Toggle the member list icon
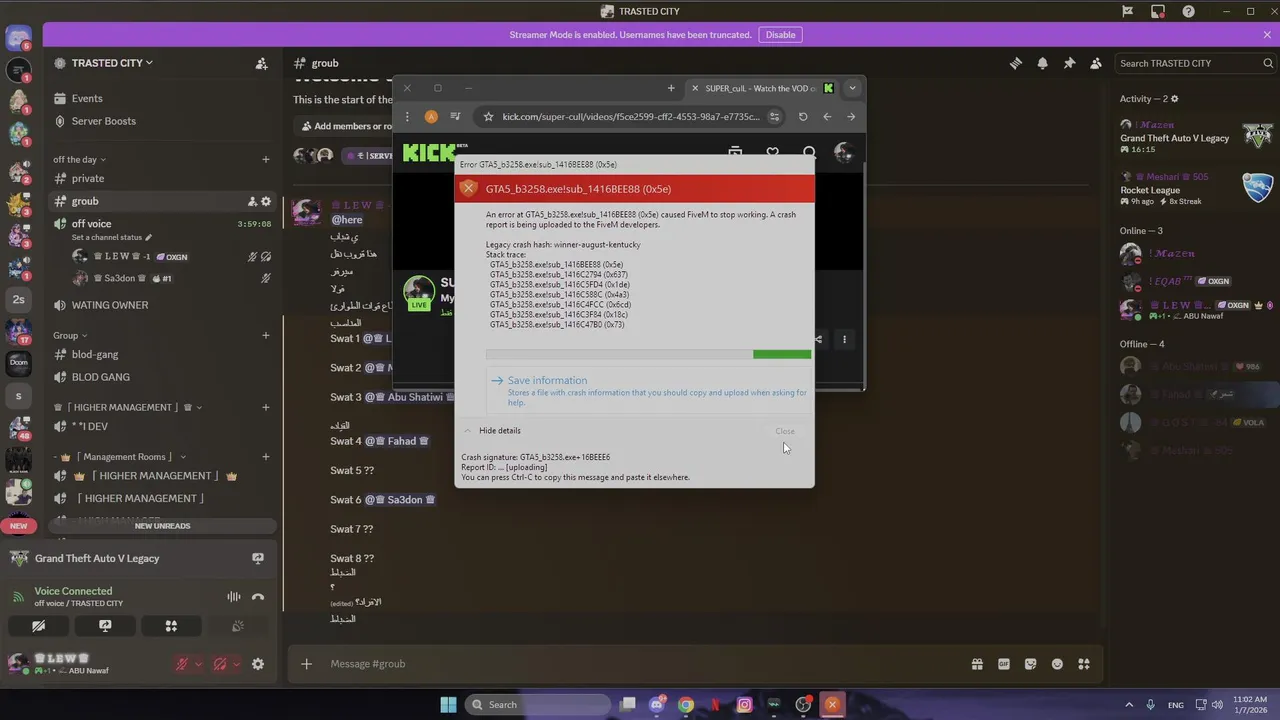 pyautogui.click(x=1096, y=63)
